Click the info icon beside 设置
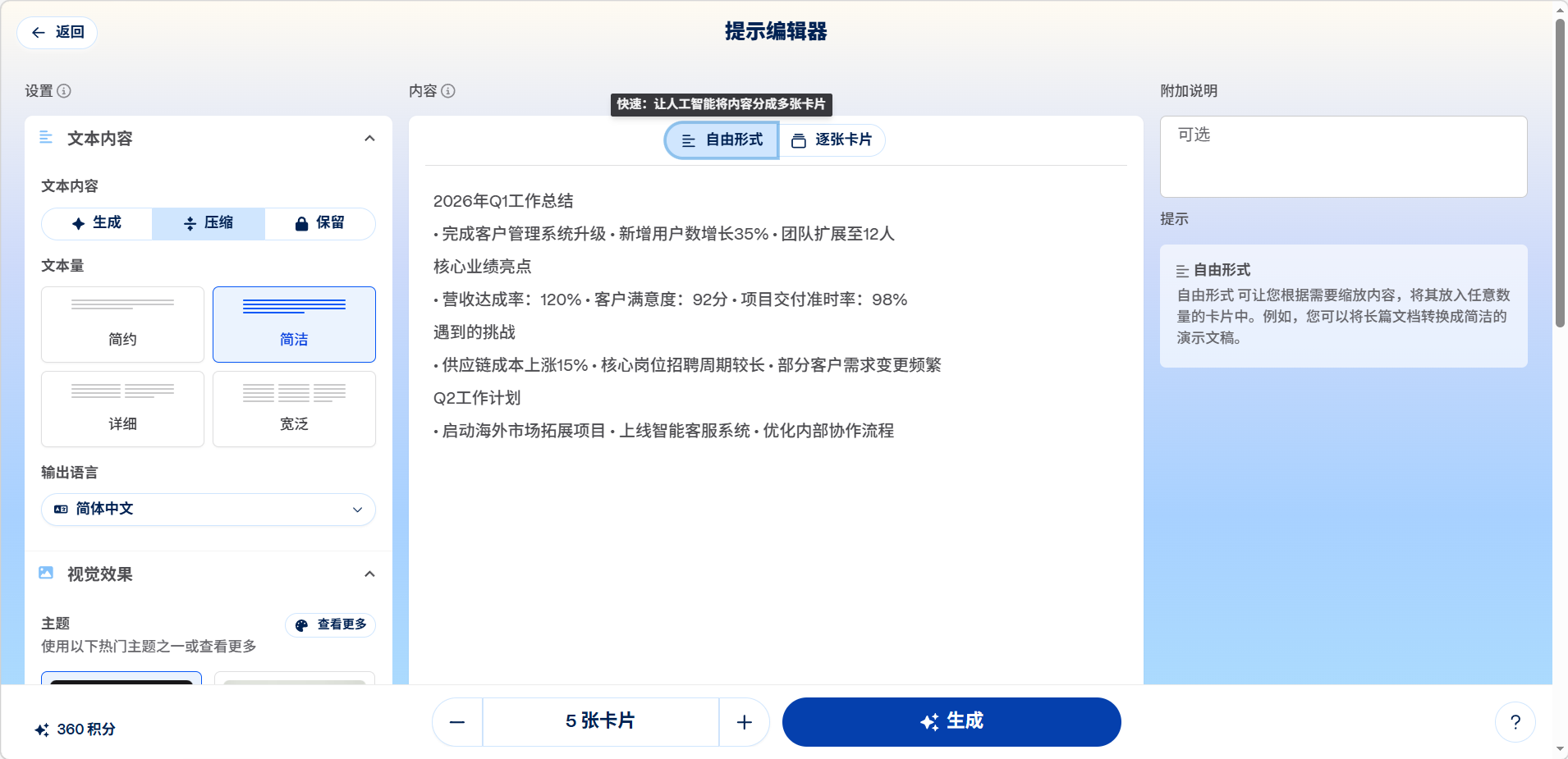This screenshot has width=1568, height=759. coord(64,91)
